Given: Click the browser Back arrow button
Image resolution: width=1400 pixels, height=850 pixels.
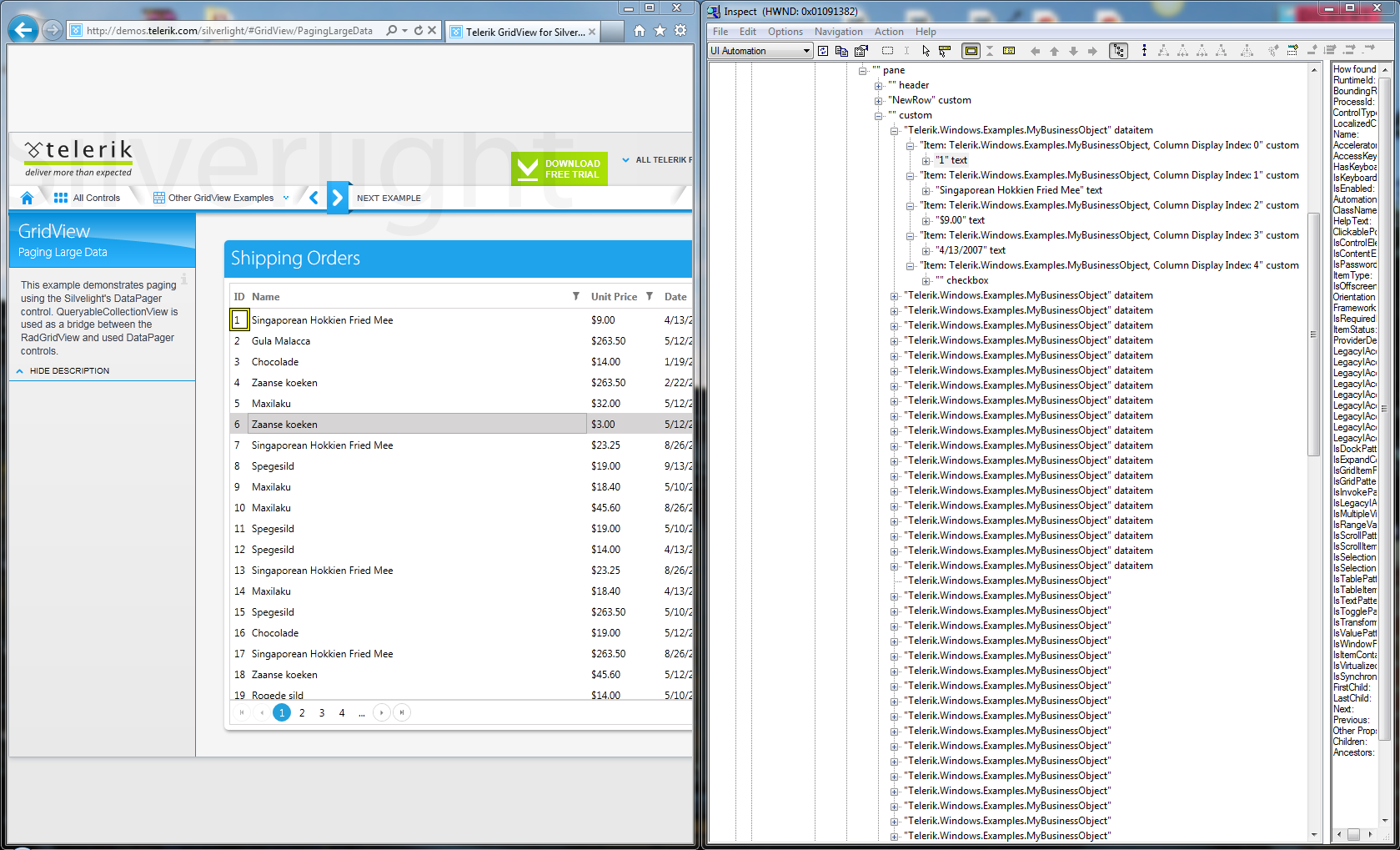Looking at the screenshot, I should point(23,30).
